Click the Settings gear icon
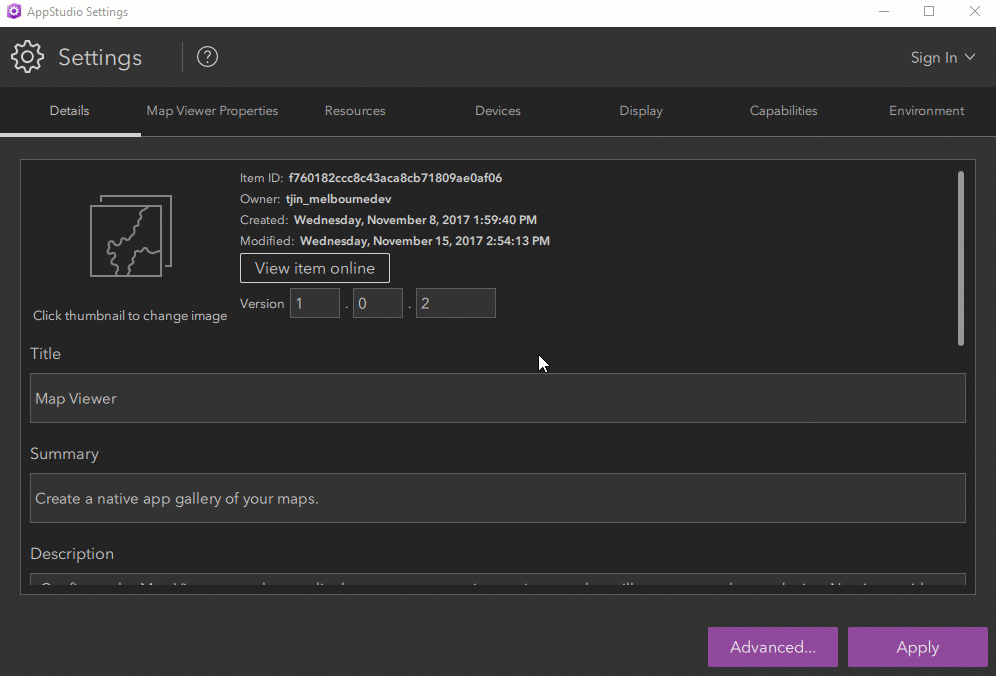Image resolution: width=996 pixels, height=676 pixels. point(27,57)
